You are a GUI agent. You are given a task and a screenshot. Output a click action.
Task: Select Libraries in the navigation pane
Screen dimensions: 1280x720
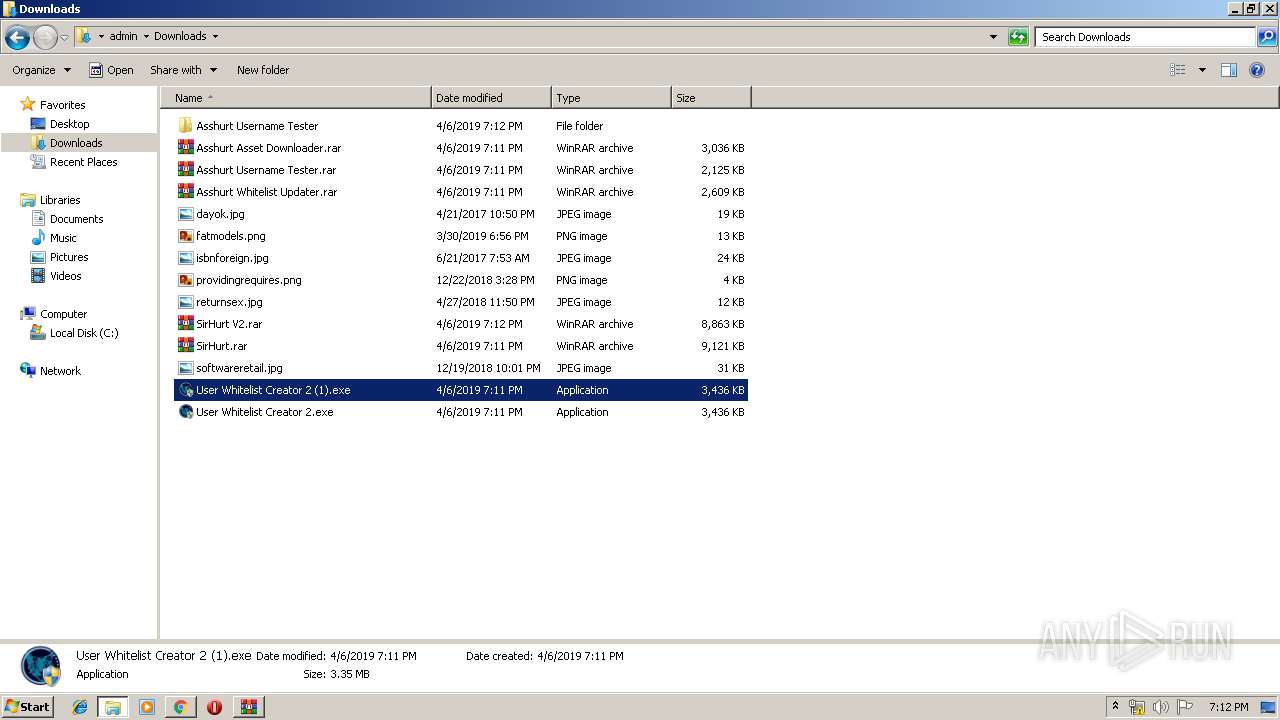[59, 200]
